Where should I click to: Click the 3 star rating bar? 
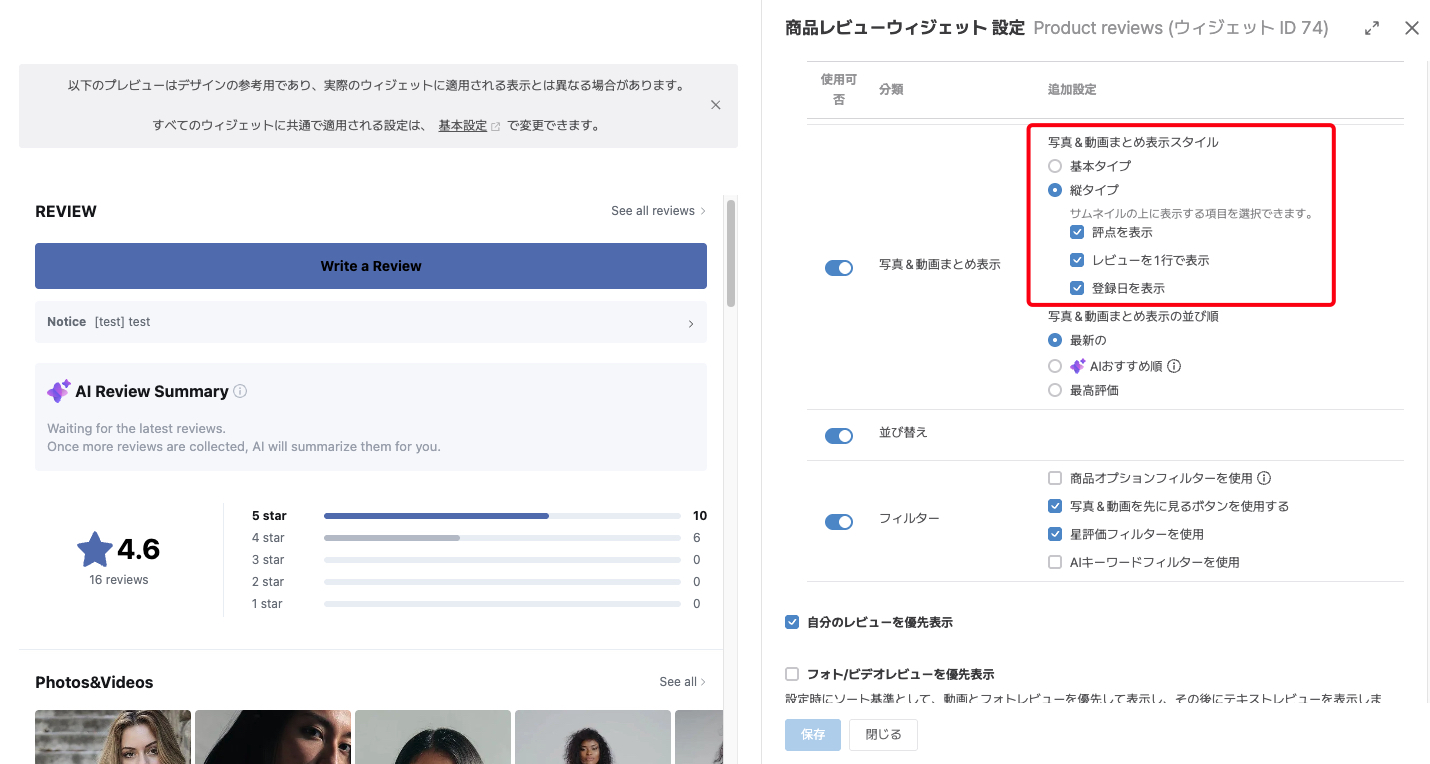point(502,560)
